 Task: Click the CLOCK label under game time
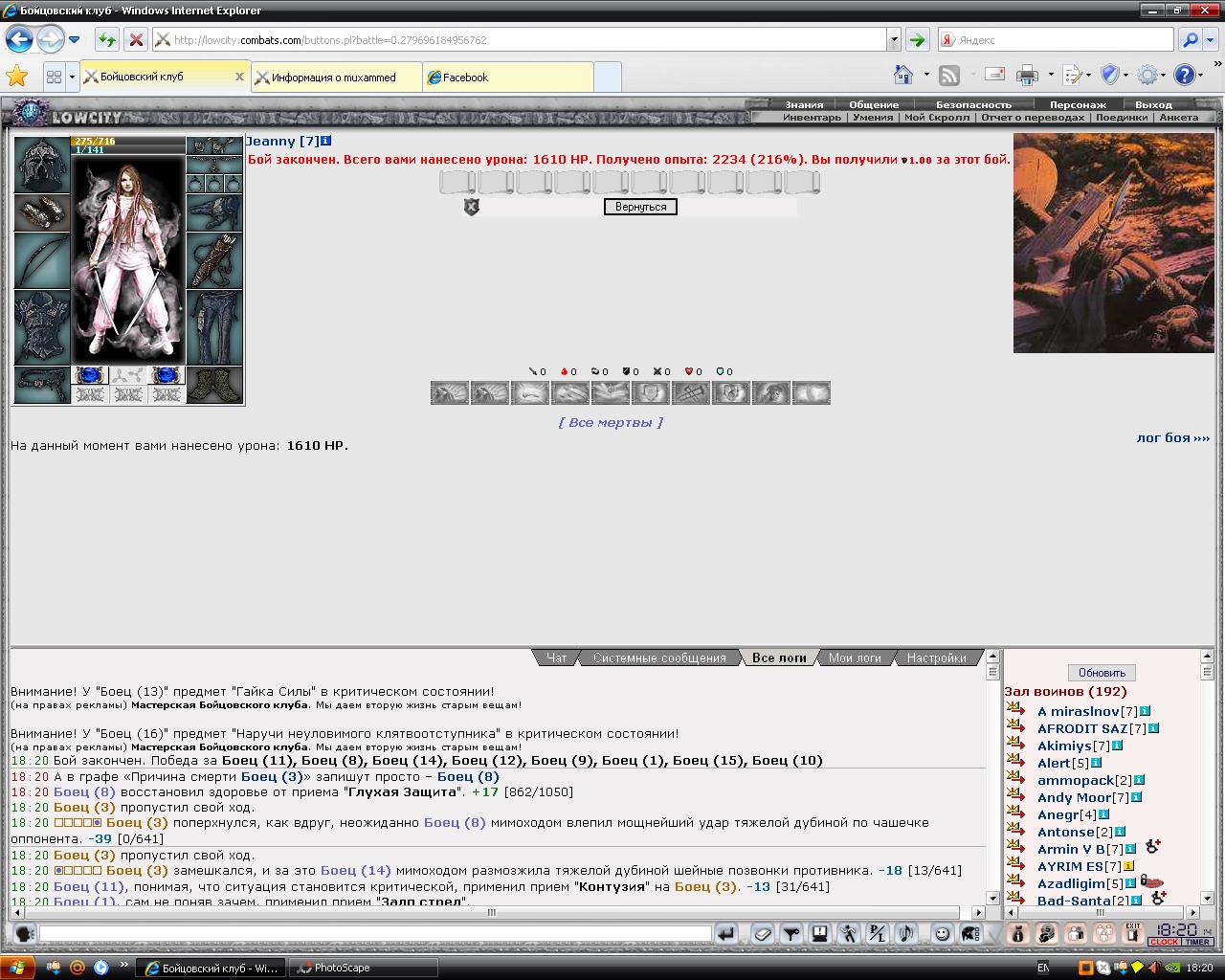[1164, 942]
